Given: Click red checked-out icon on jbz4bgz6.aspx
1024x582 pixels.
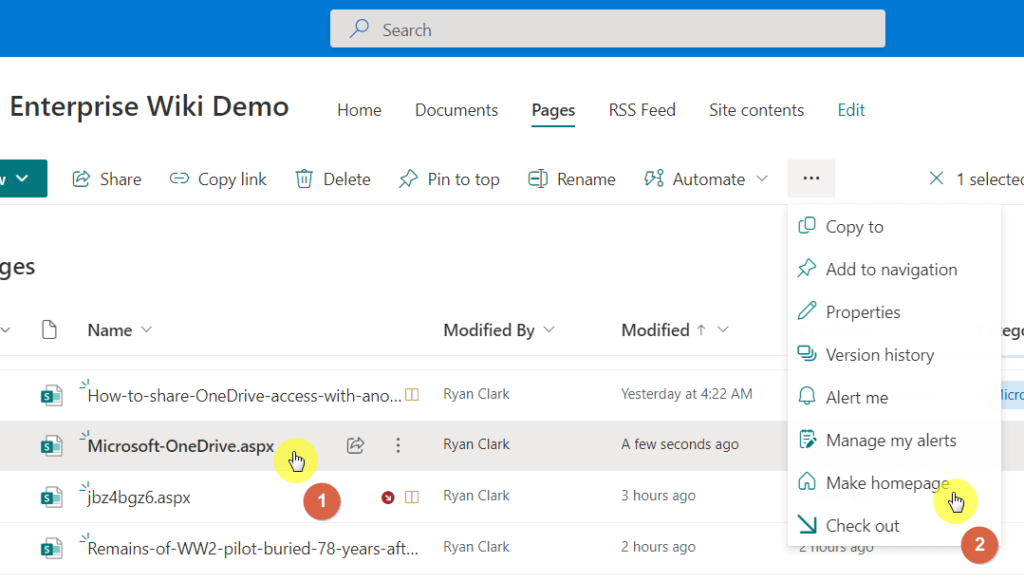Looking at the screenshot, I should [x=388, y=498].
